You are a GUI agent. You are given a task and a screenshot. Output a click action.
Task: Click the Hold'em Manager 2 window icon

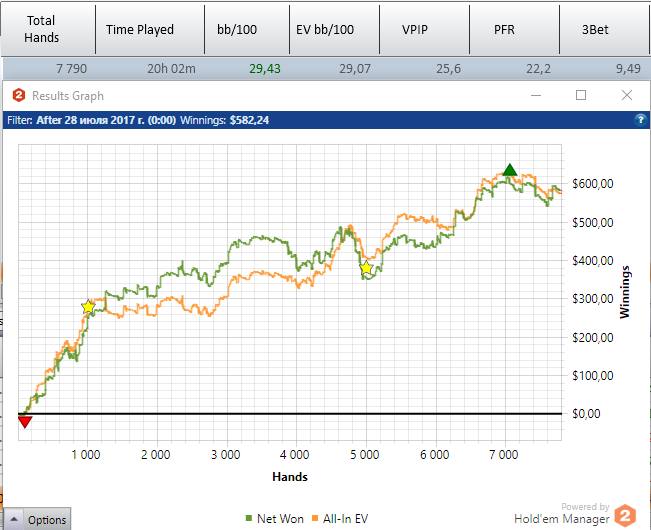pos(19,95)
